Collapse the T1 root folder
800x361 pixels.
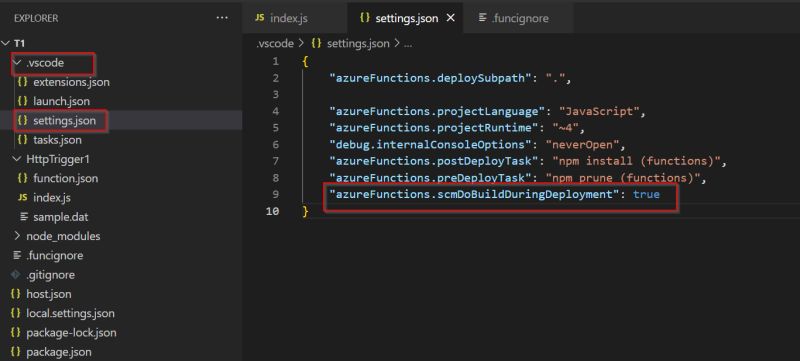click(x=6, y=43)
